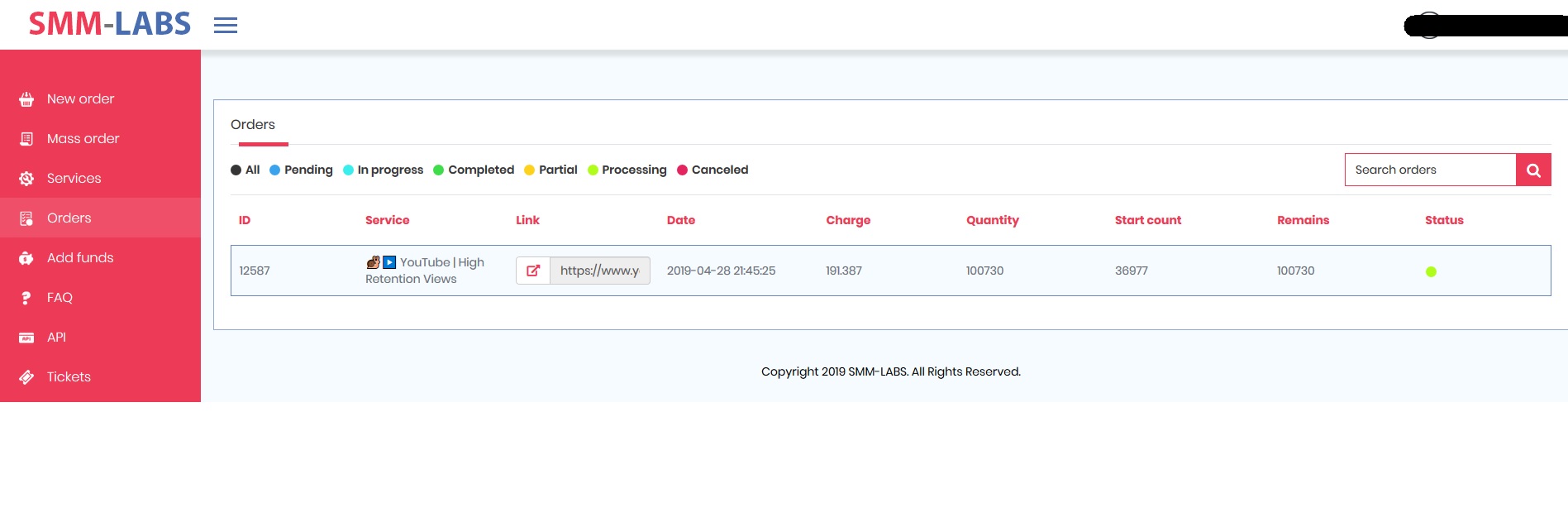Show In progress orders
Screen dimensions: 1568x527
(x=383, y=170)
